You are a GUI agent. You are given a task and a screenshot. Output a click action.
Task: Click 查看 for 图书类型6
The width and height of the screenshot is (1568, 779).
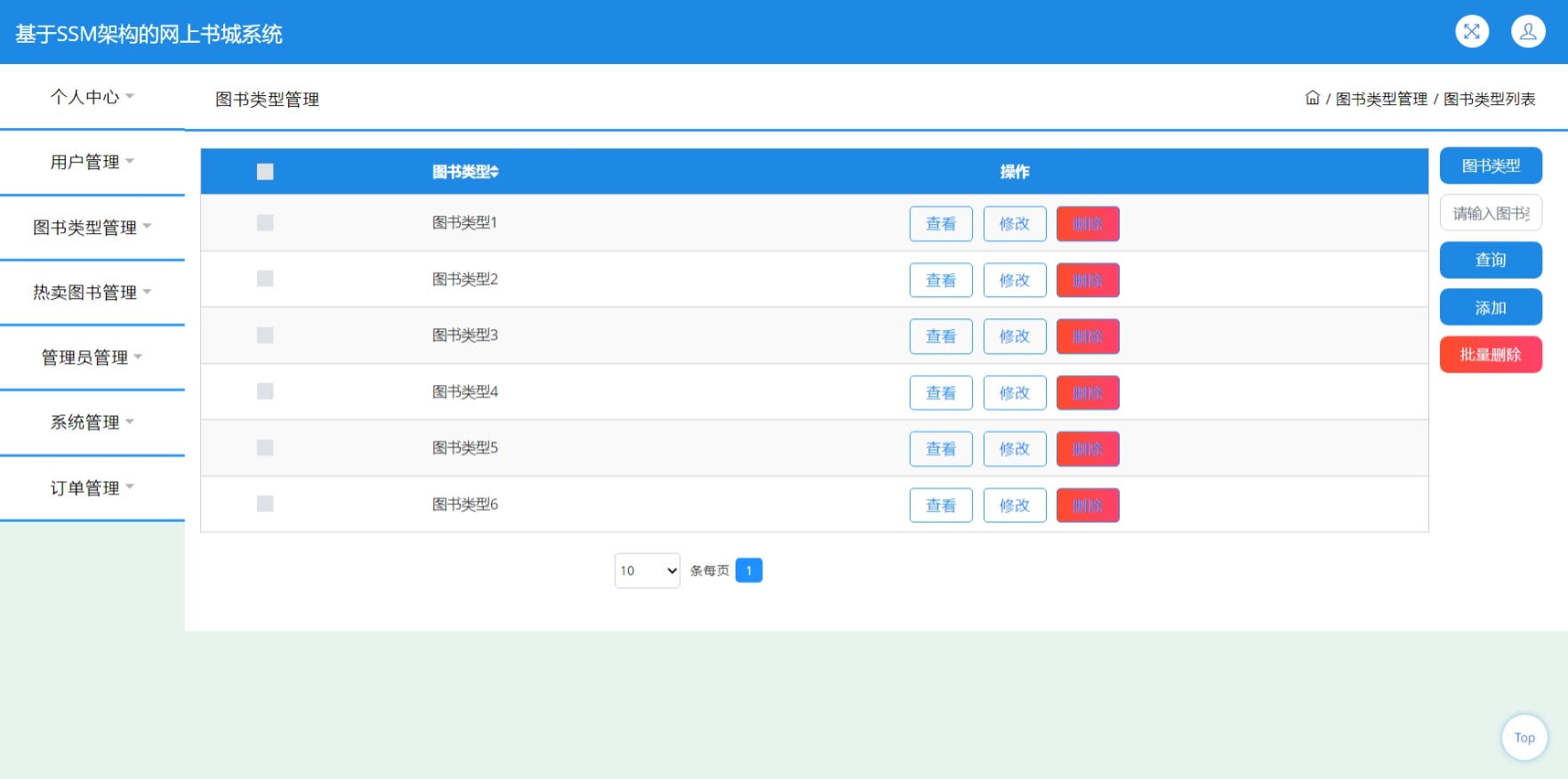(941, 505)
